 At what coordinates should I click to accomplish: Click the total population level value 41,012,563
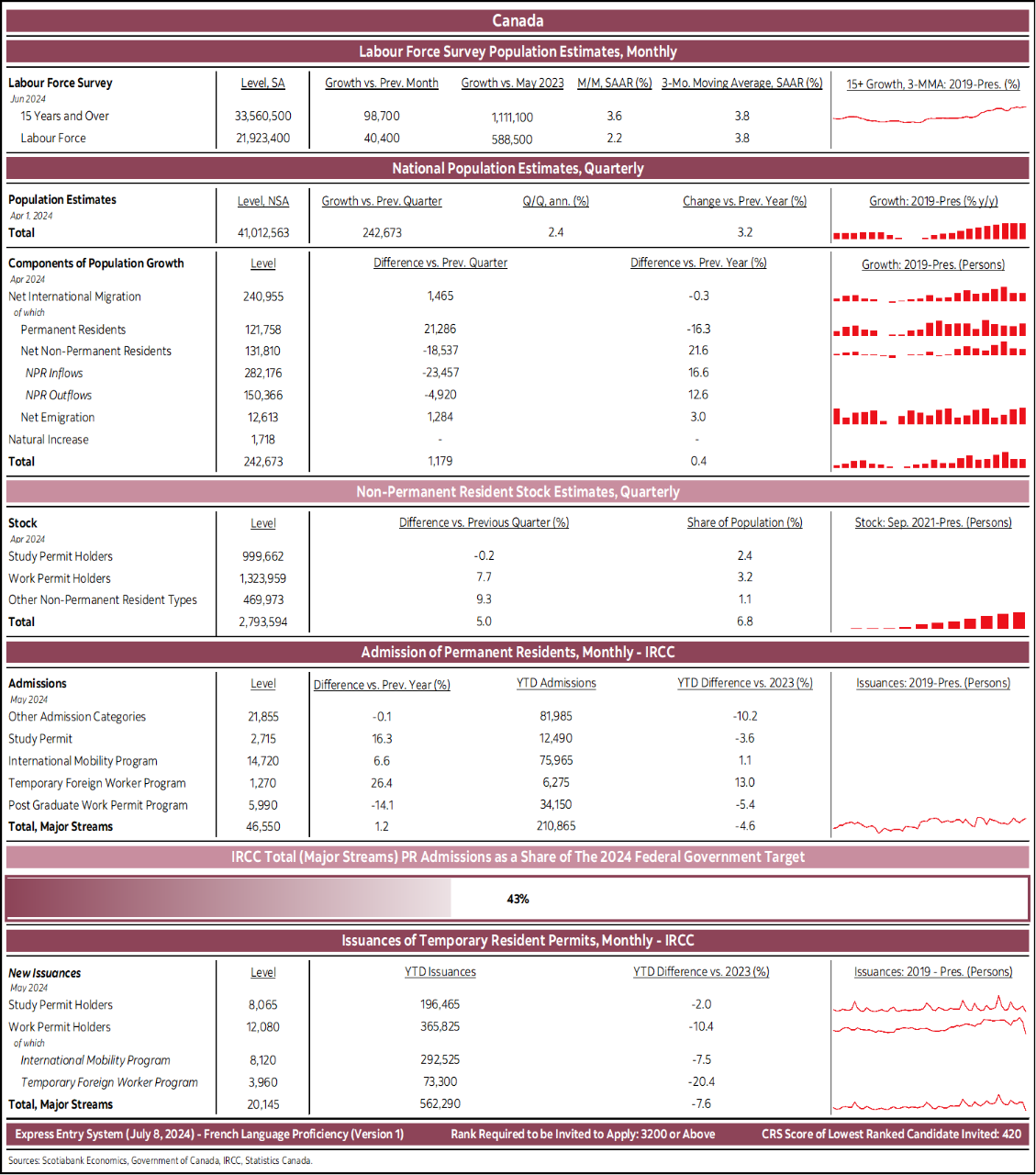[x=263, y=232]
